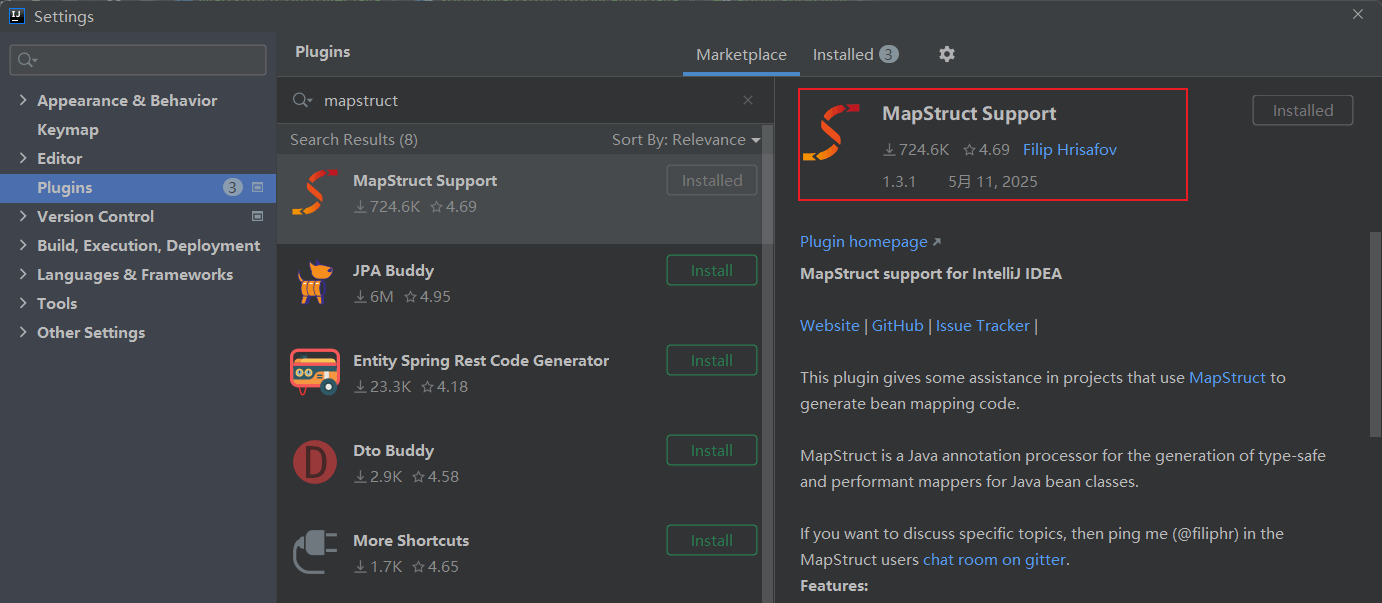The image size is (1382, 603).
Task: Open the Sort By: Relevance dropdown
Action: 686,140
